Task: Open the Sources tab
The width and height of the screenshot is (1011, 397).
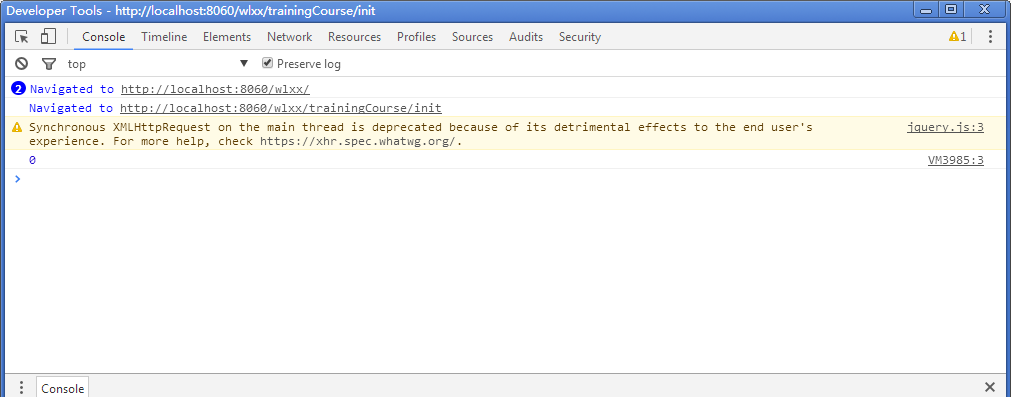Action: 472,37
